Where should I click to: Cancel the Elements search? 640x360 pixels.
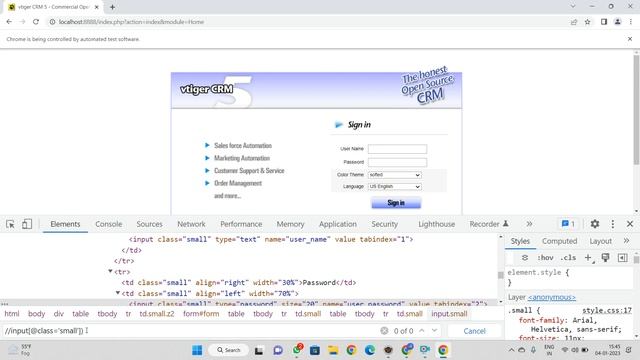[474, 331]
